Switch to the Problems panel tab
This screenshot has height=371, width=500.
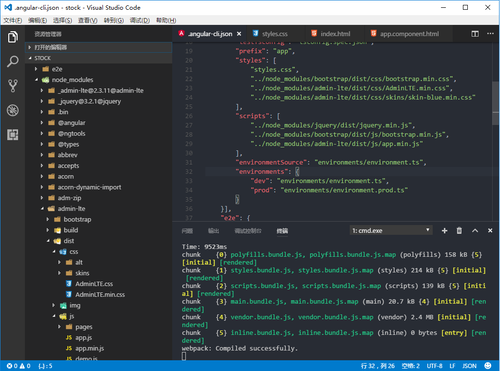pyautogui.click(x=187, y=231)
